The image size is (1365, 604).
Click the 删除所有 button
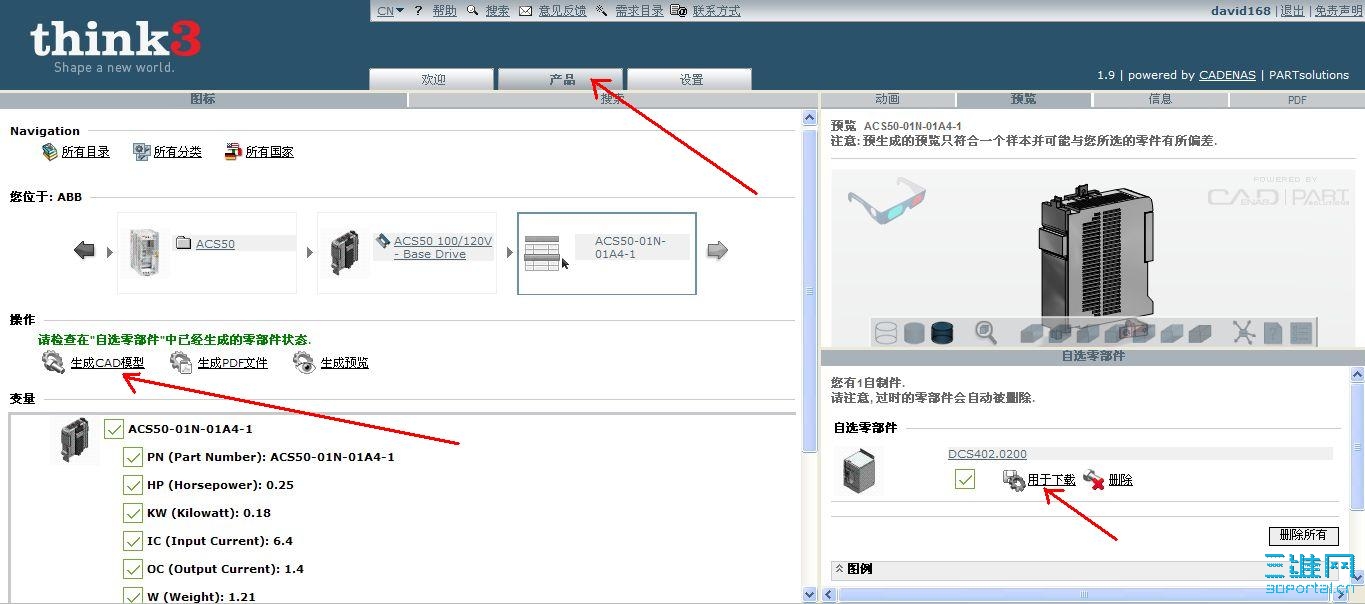pos(1303,535)
